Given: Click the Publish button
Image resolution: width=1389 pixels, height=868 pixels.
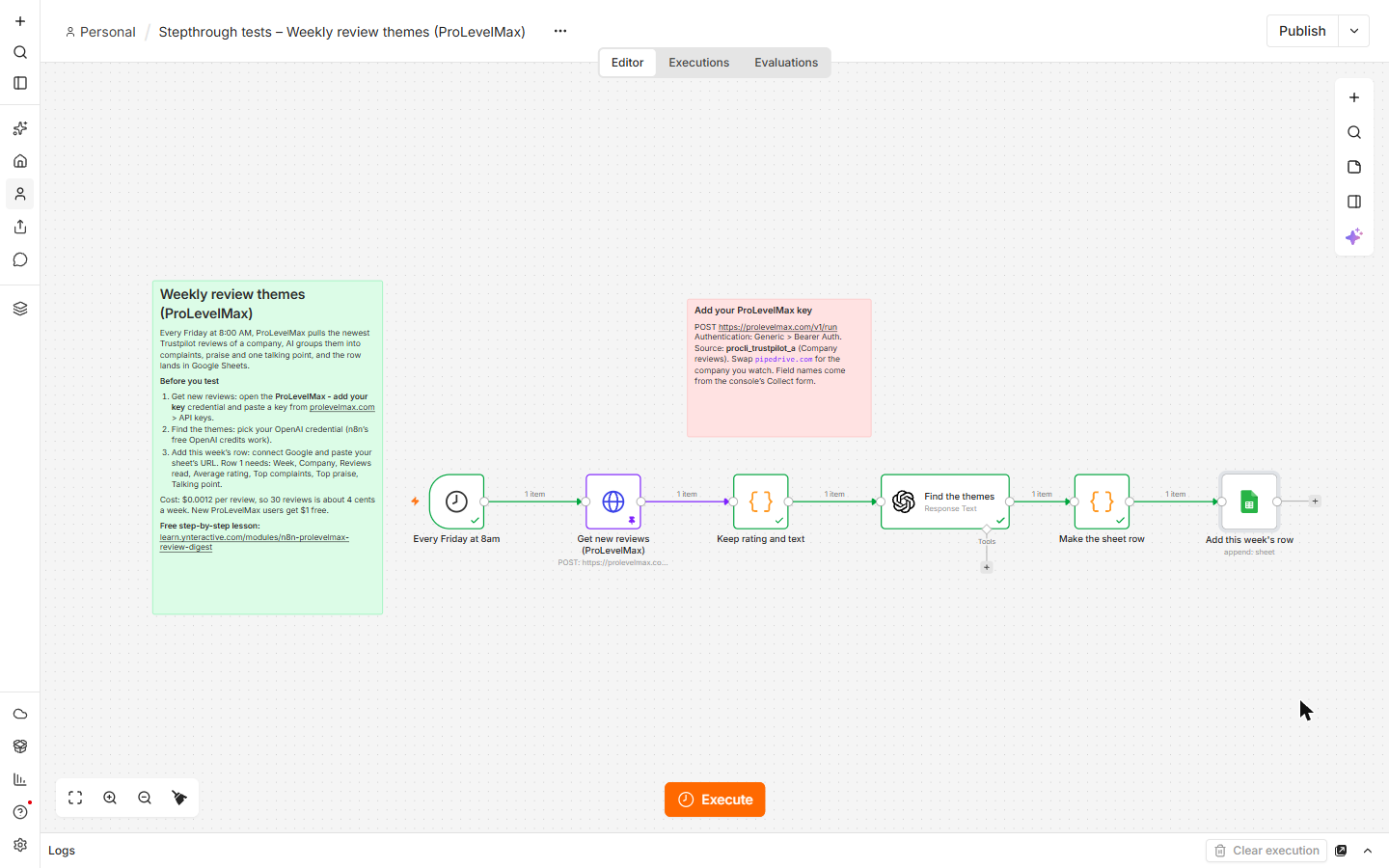Looking at the screenshot, I should pyautogui.click(x=1302, y=31).
